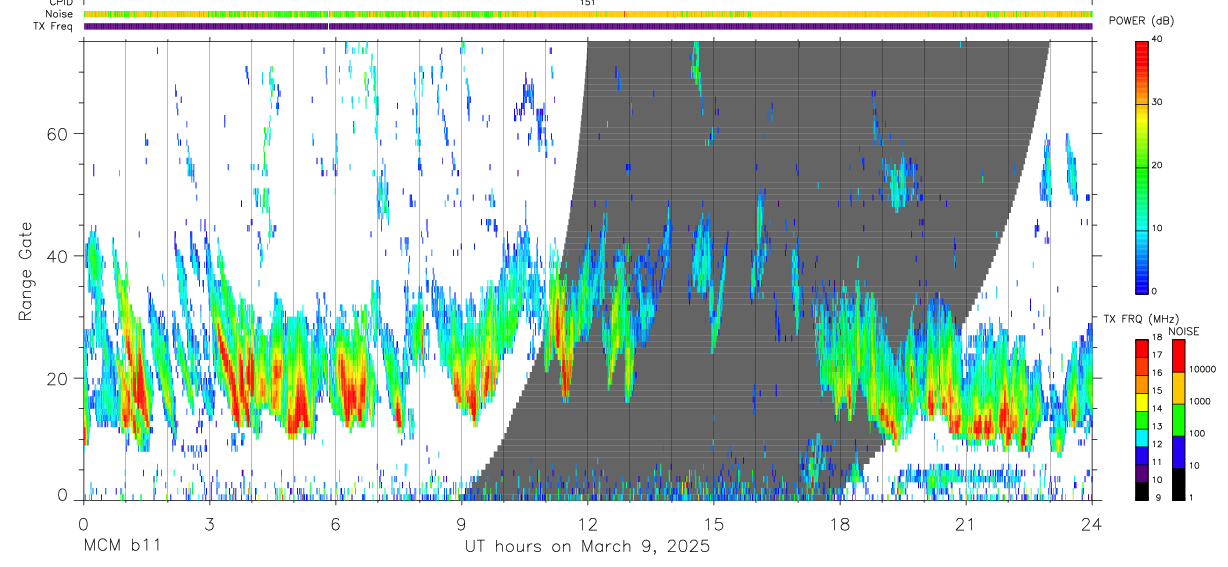Click the x-axis tick label 21

pos(966,523)
